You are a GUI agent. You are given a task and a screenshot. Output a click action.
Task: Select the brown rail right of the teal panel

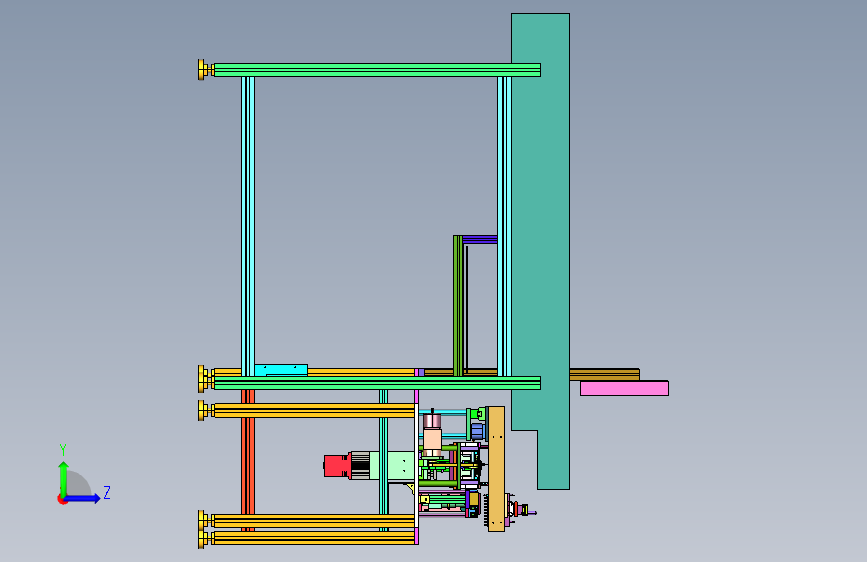click(604, 374)
